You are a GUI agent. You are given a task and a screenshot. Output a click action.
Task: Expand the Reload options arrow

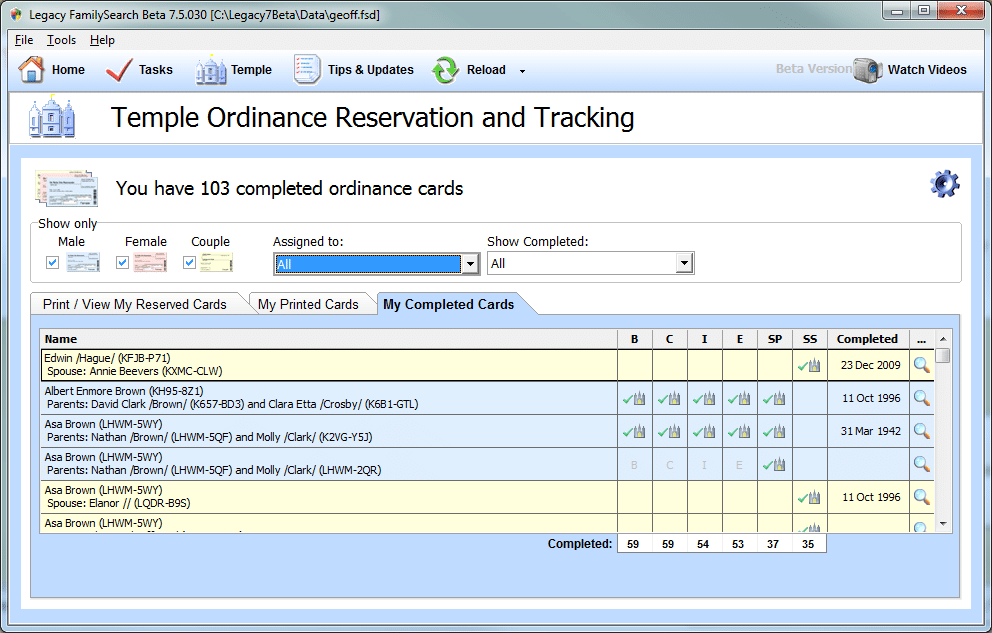522,71
